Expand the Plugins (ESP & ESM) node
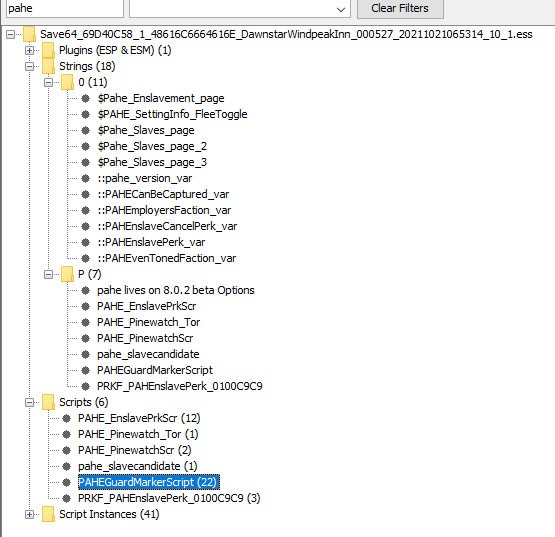555x537 pixels. tap(30, 51)
